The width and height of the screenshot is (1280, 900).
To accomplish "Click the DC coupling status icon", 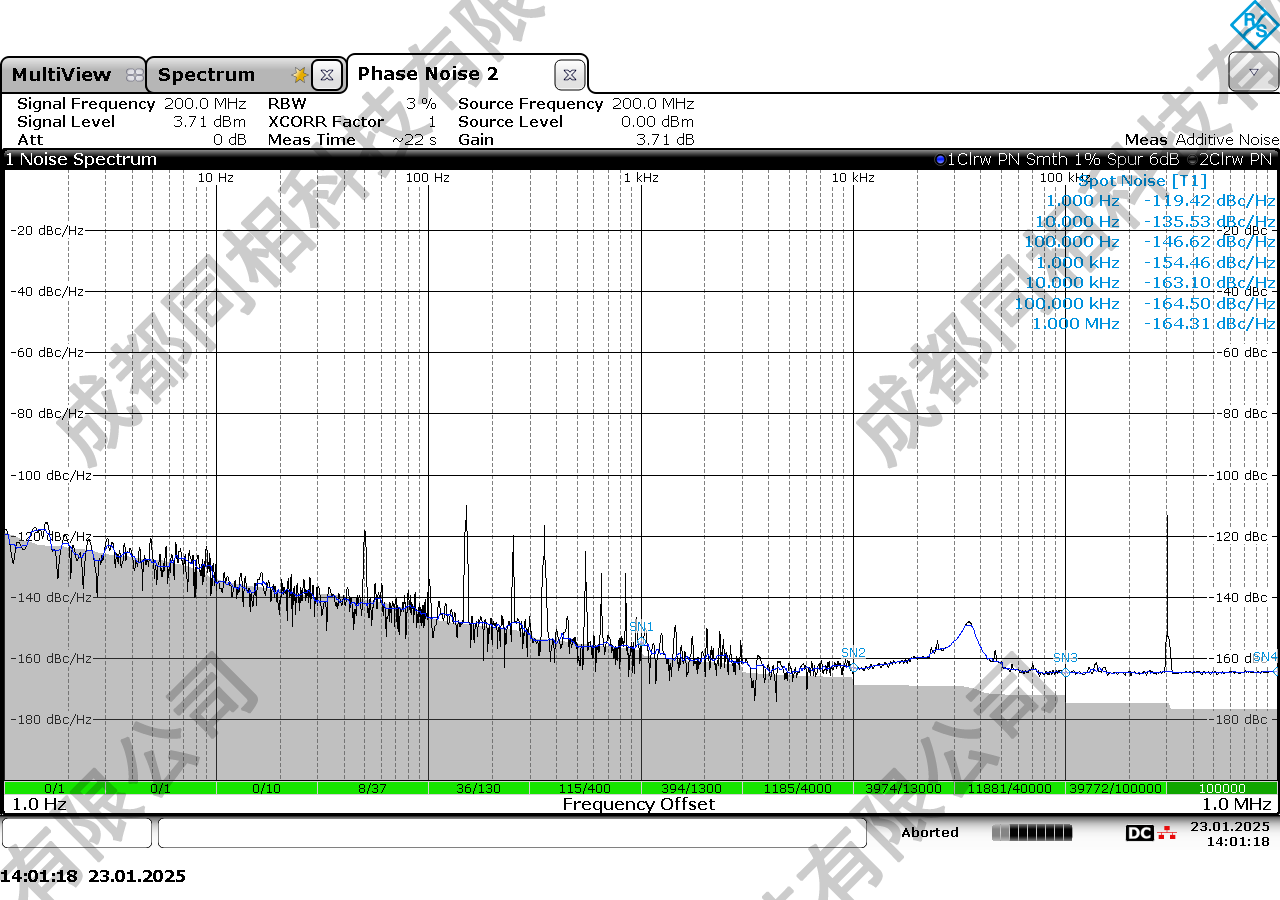I will coord(1139,833).
